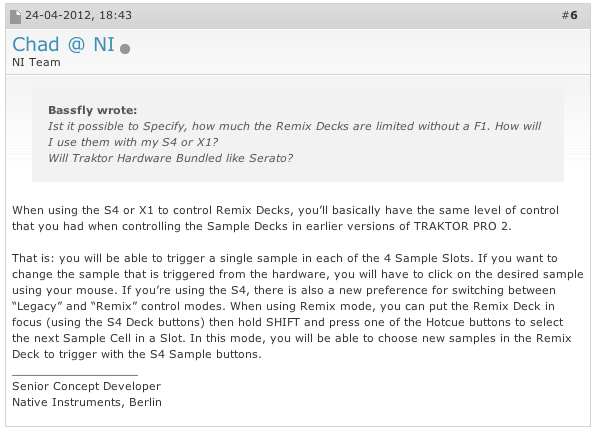Click the post document icon beside the date
Viewport: 595px width, 429px height.
pyautogui.click(x=15, y=17)
